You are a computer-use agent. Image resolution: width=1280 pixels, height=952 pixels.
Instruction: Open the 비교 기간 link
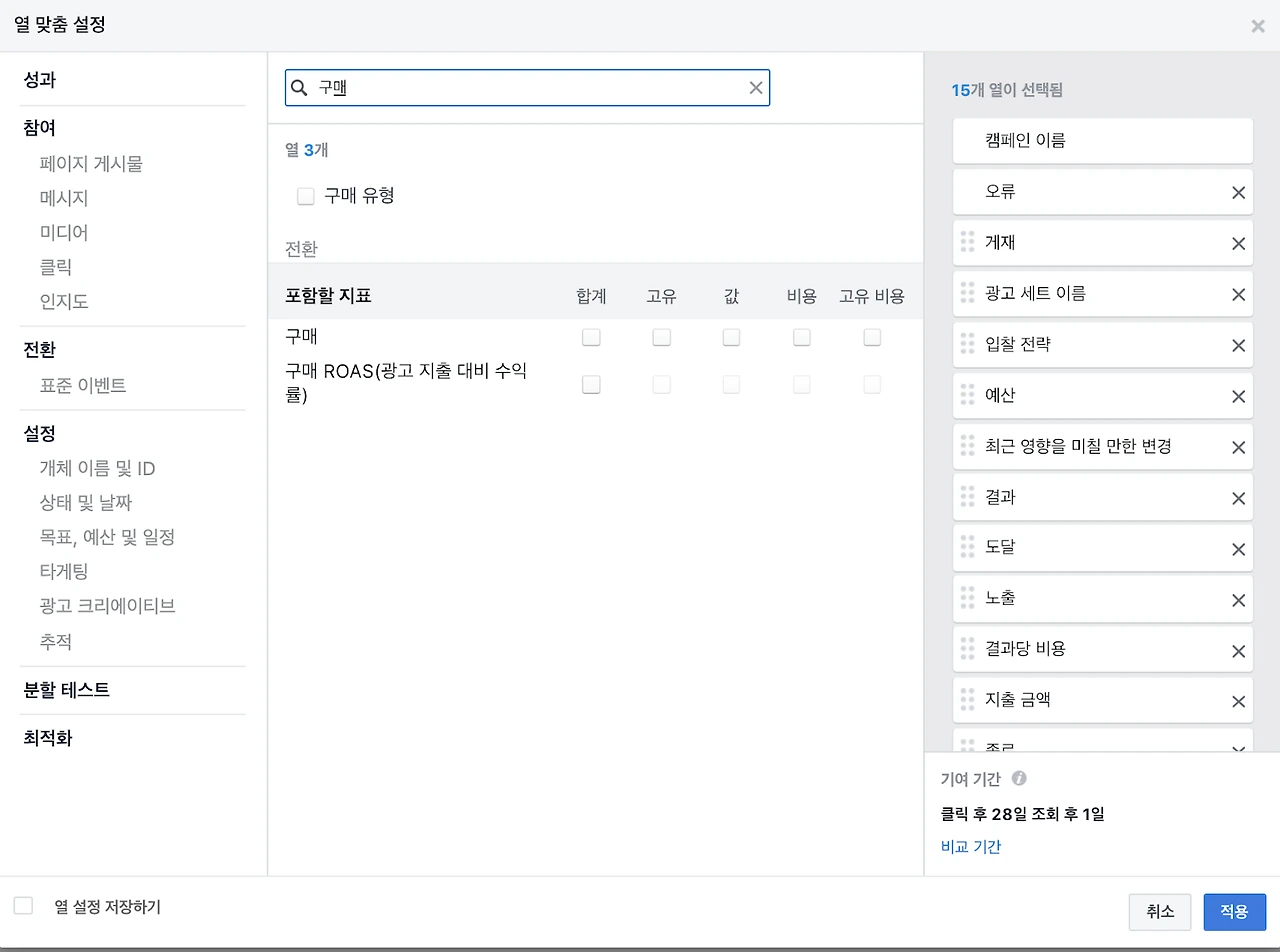point(971,847)
